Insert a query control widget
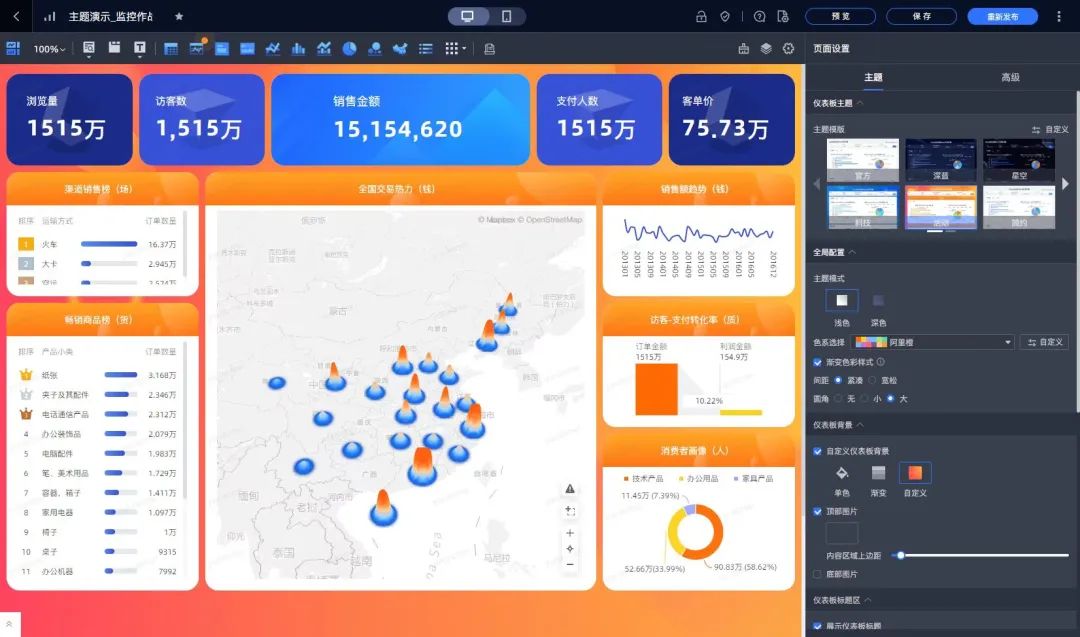The image size is (1080, 637). [89, 48]
